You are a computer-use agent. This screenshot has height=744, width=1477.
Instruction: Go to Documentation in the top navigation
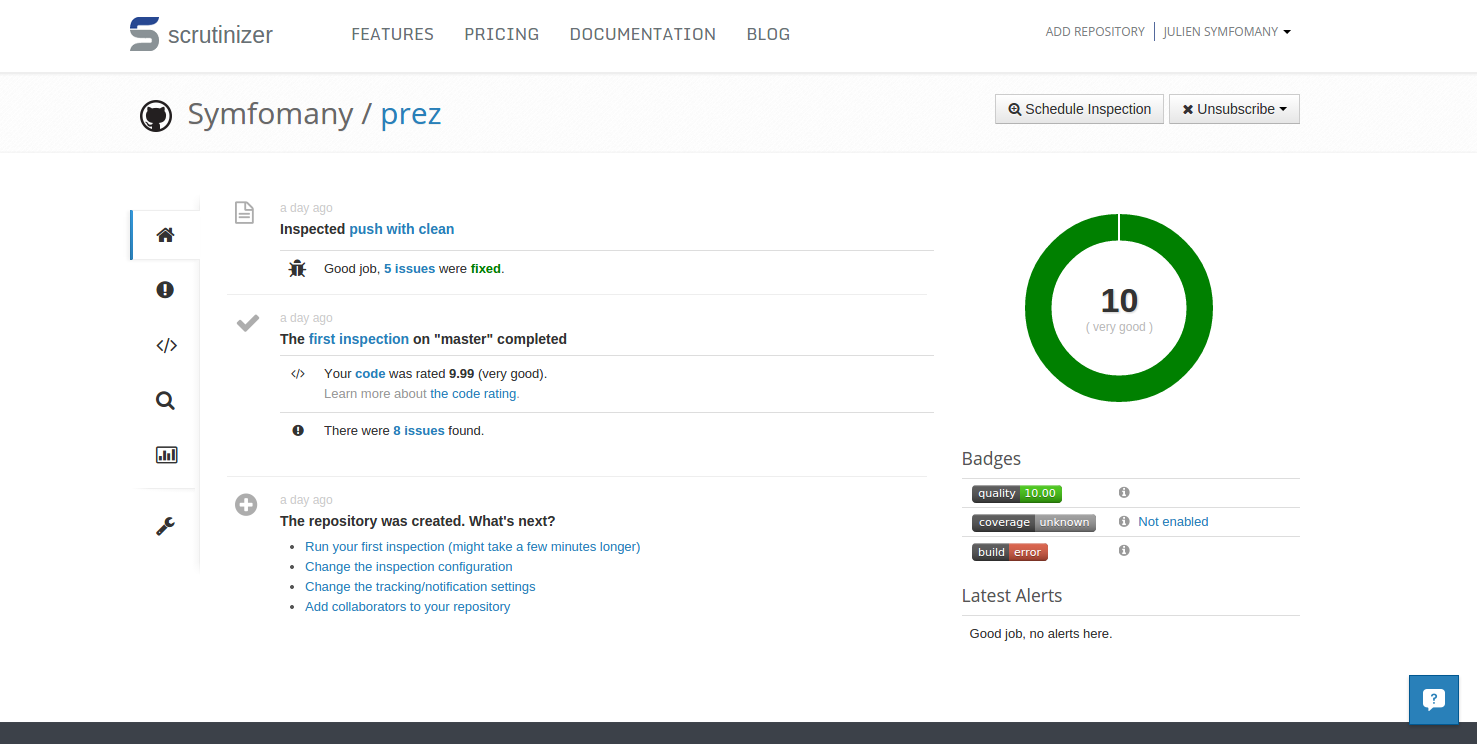pyautogui.click(x=642, y=34)
